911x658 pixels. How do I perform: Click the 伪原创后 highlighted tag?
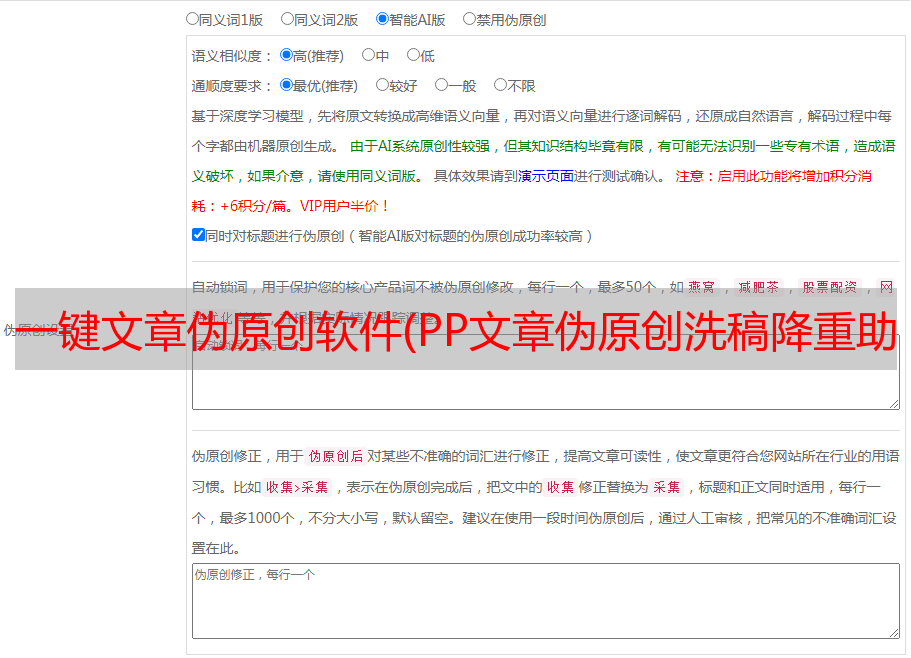click(x=335, y=456)
